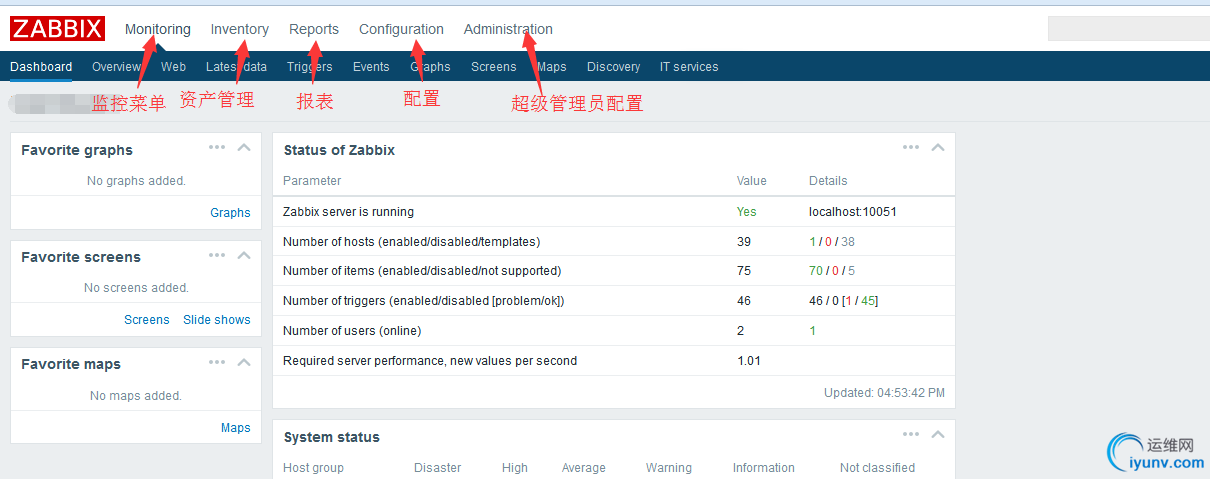Open Favorite screens widget options menu
Image resolution: width=1210 pixels, height=479 pixels.
coord(217,255)
